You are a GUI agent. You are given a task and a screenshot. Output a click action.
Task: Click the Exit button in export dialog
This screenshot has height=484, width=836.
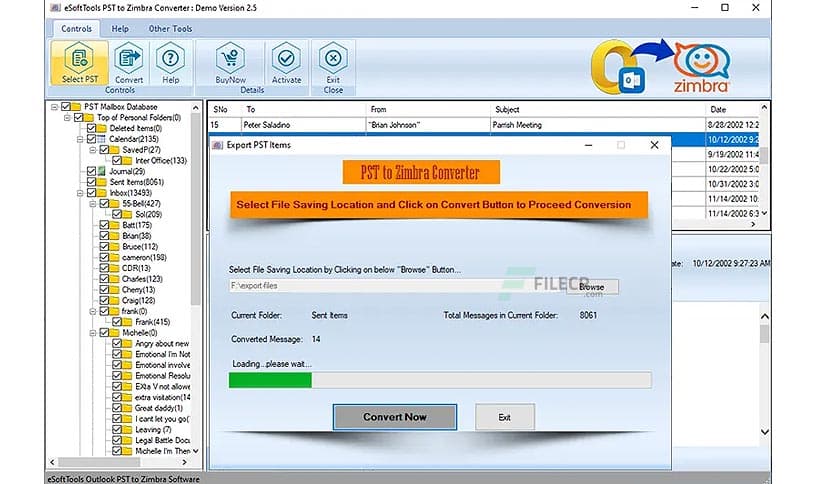[504, 417]
